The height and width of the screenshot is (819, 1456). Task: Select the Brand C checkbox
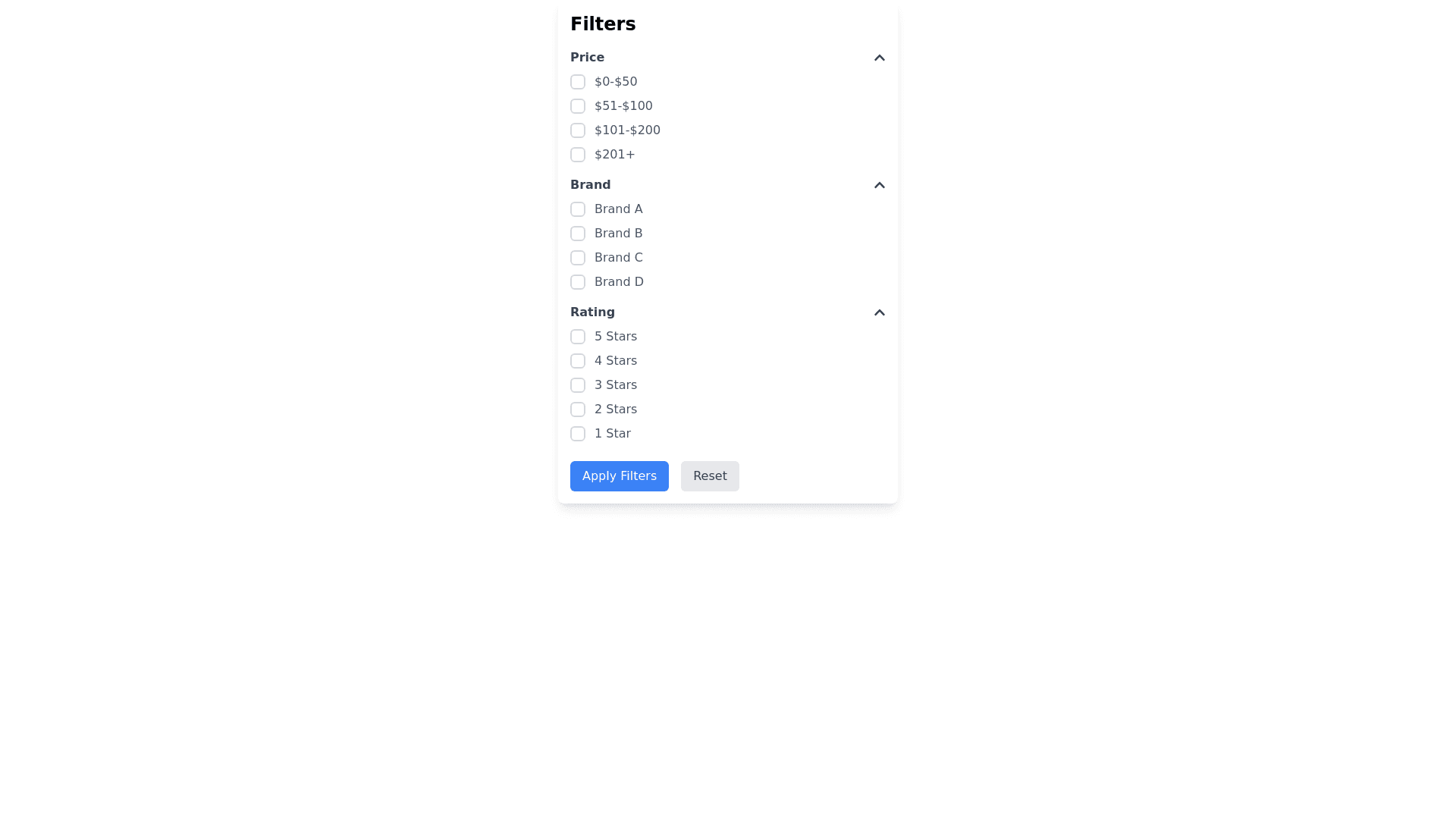pyautogui.click(x=578, y=258)
